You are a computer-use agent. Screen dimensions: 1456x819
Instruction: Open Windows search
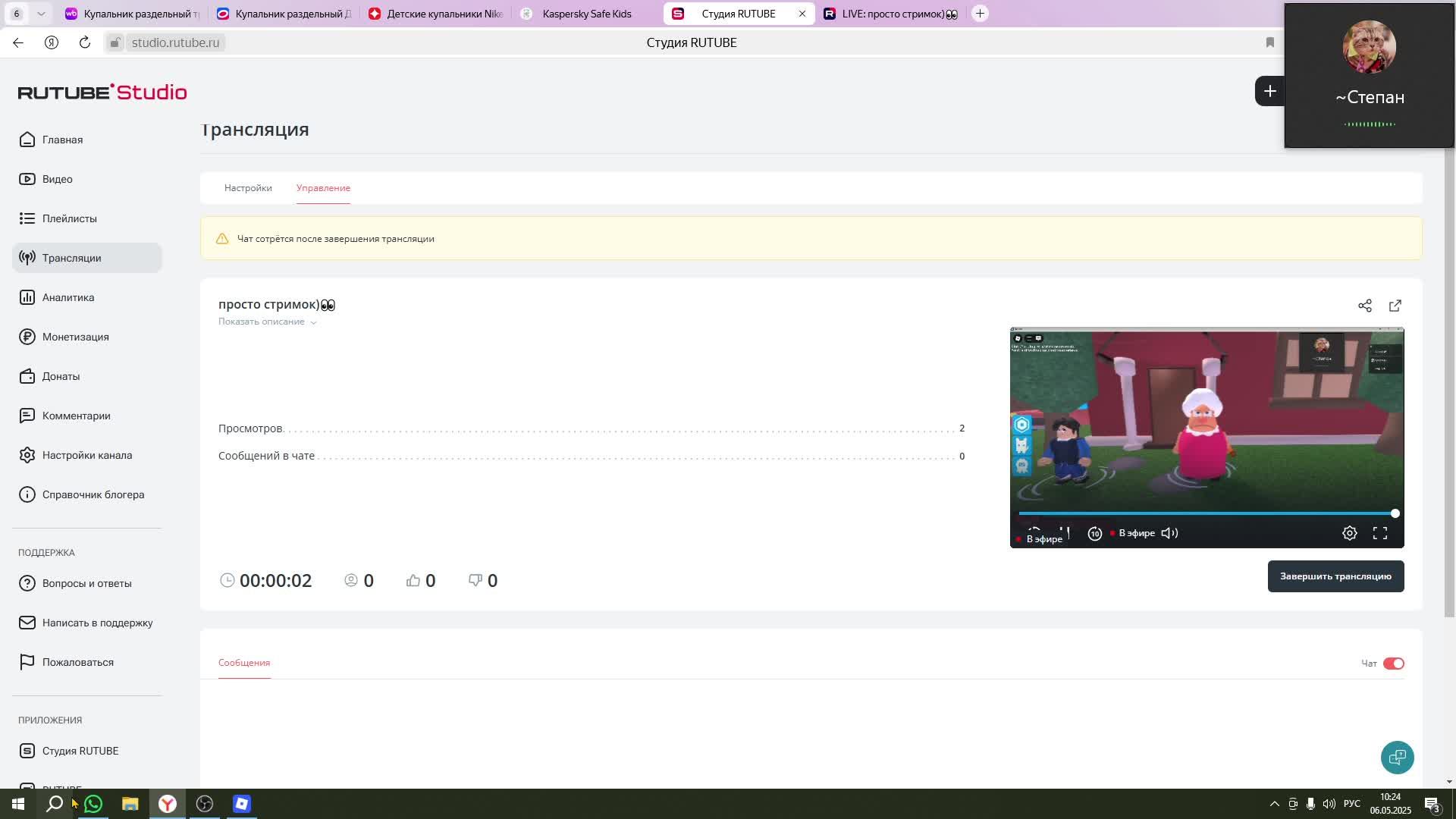tap(55, 804)
